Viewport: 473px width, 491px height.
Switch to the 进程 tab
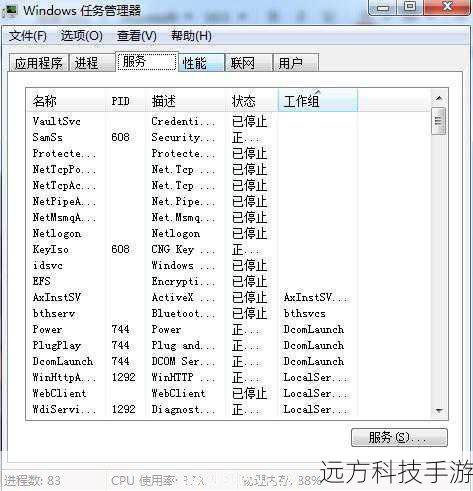[92, 63]
